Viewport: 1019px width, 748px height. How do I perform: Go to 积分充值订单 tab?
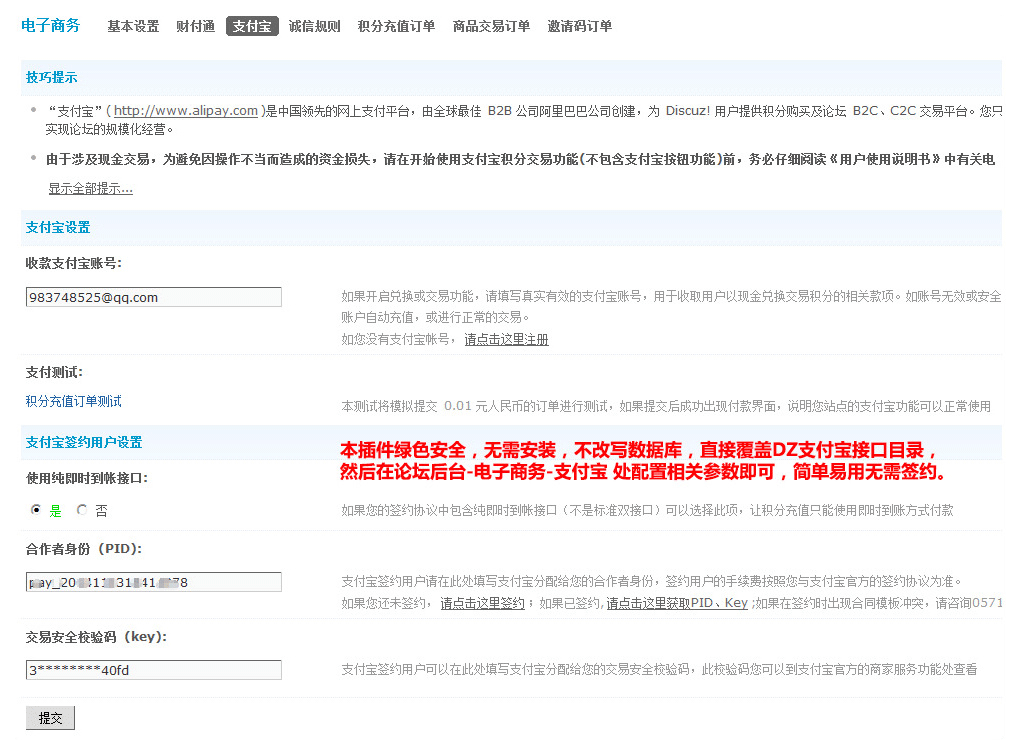[x=396, y=26]
